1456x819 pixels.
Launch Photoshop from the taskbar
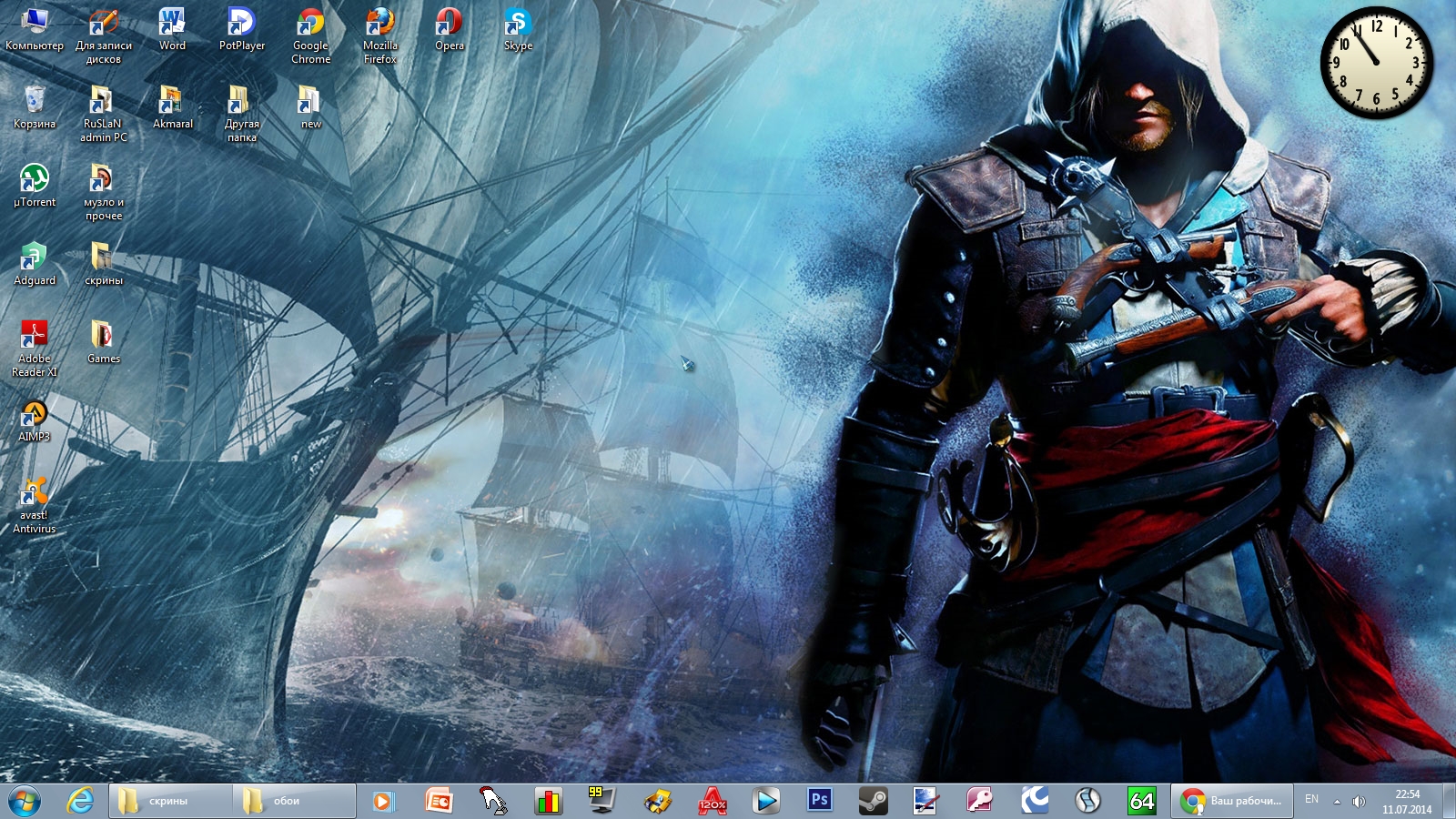(820, 801)
